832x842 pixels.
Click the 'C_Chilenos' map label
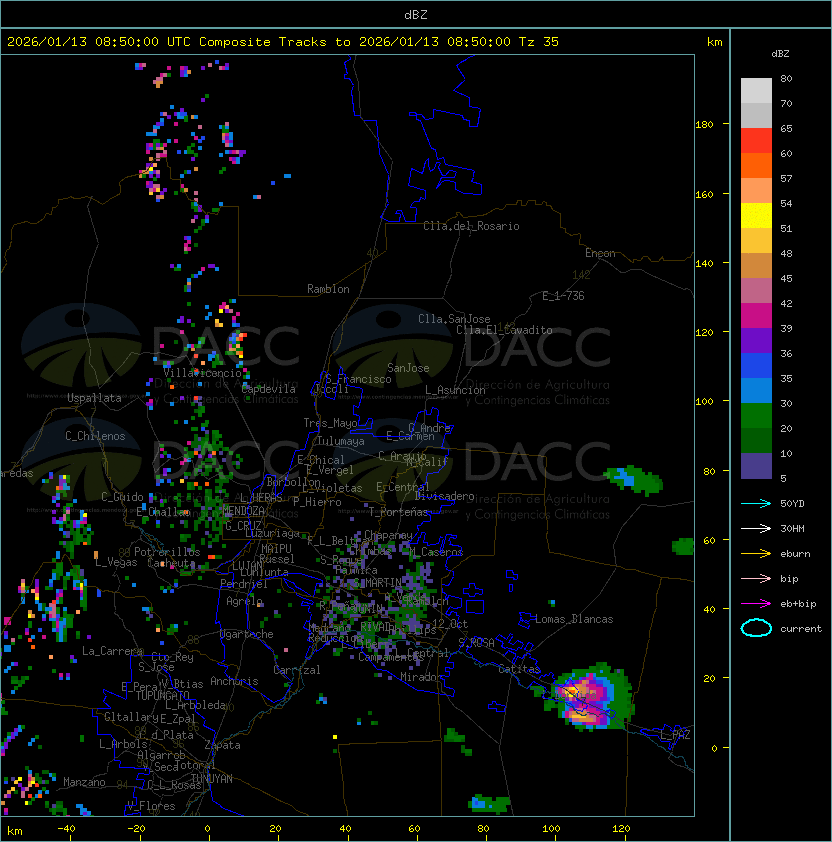coord(95,436)
